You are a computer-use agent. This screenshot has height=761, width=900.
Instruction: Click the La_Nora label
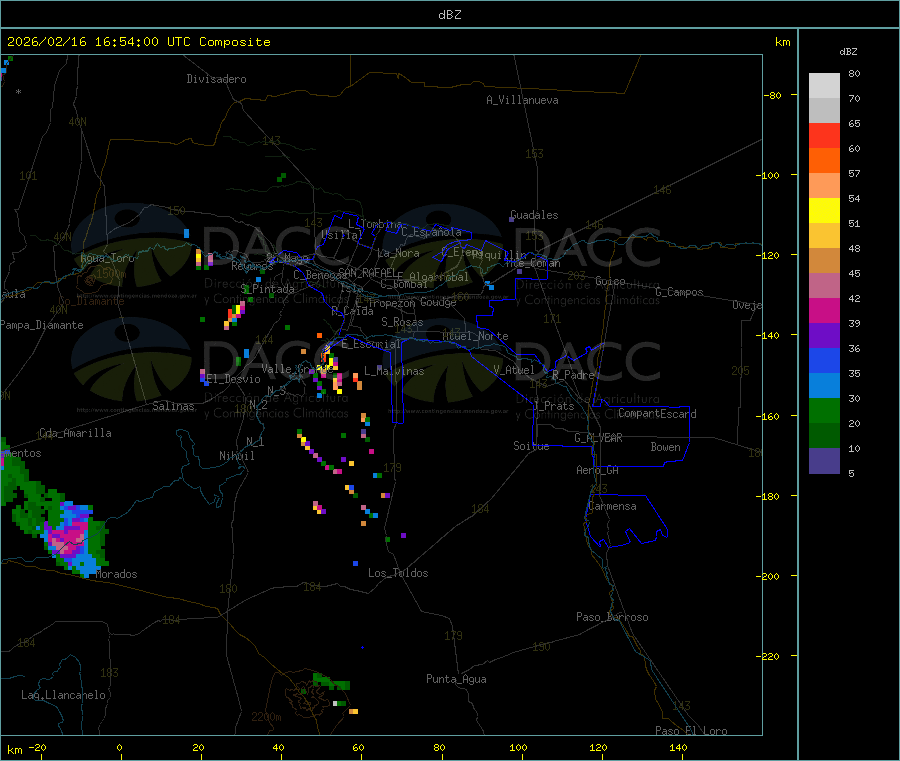[398, 253]
